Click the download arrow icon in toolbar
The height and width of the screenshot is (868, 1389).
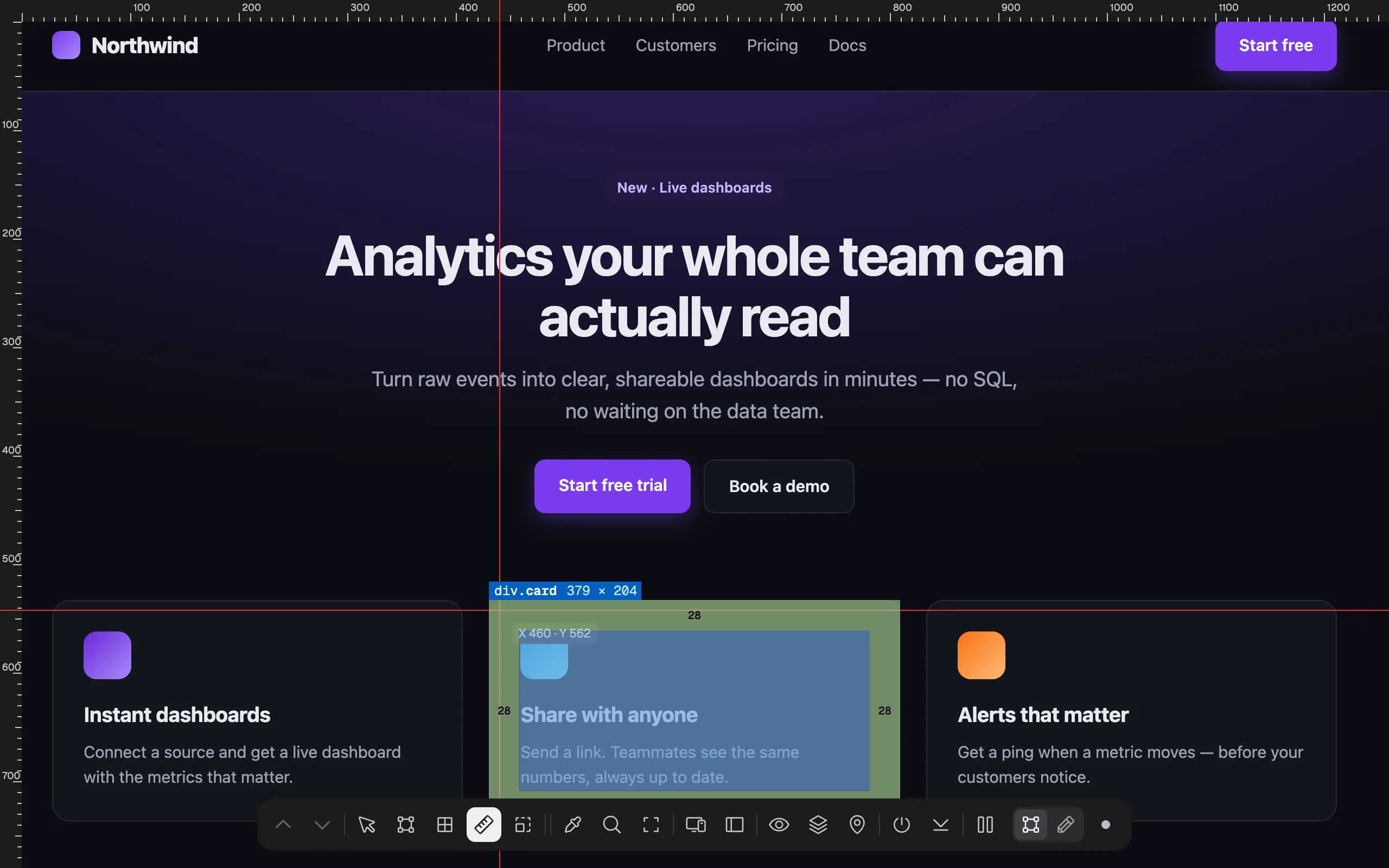point(941,825)
